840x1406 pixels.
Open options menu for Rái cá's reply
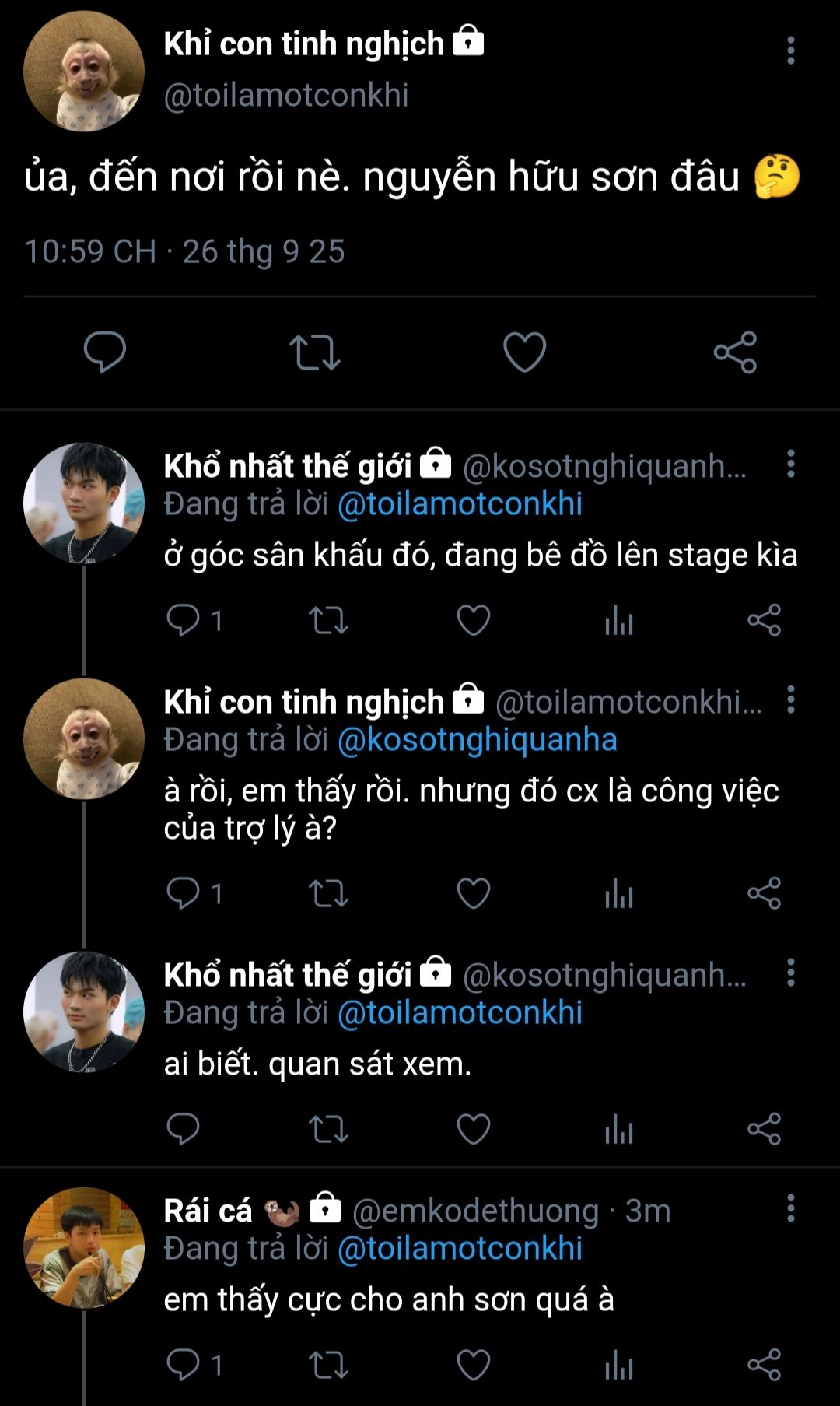pos(790,1208)
